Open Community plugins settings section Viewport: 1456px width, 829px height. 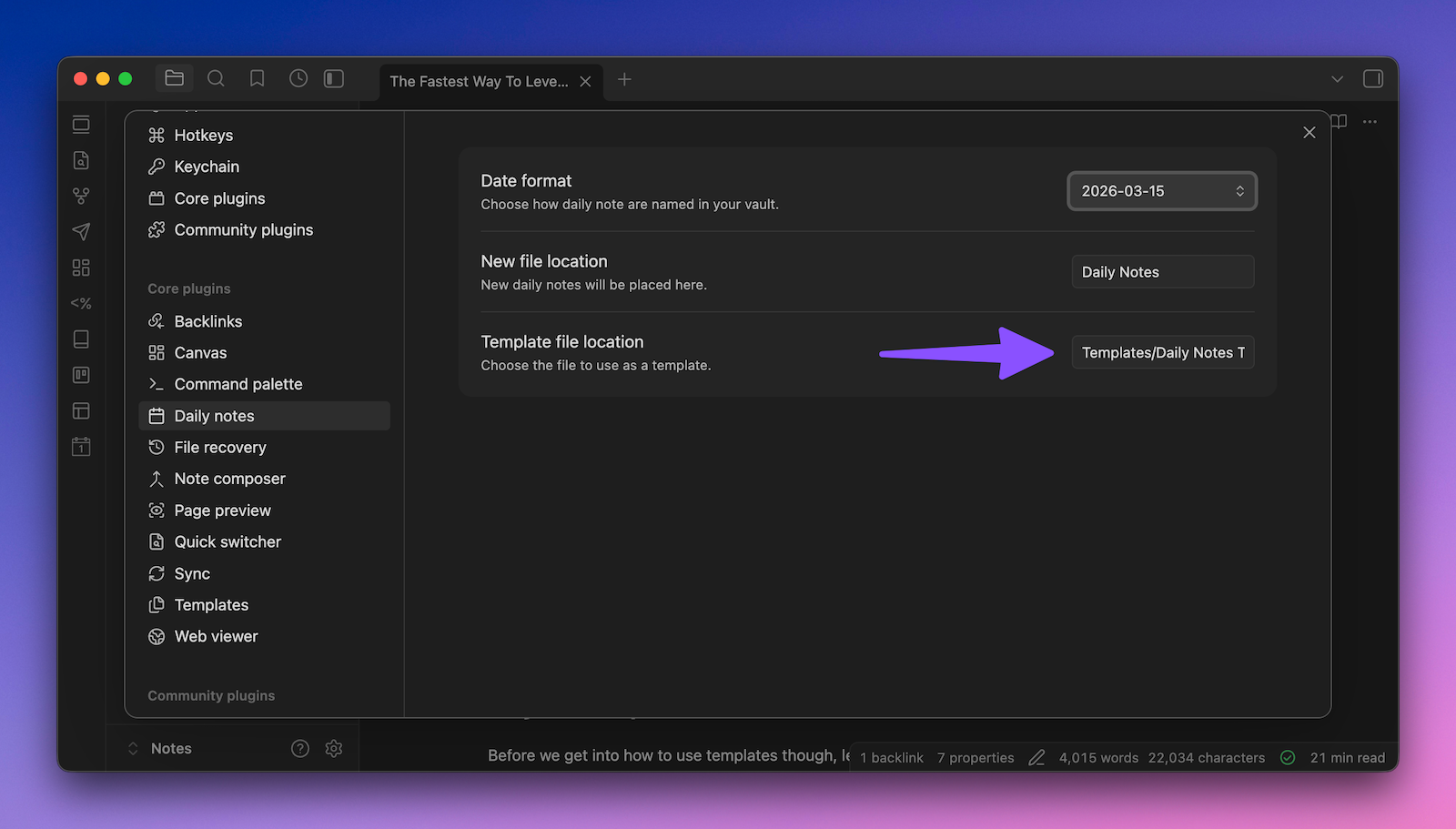[x=243, y=230]
